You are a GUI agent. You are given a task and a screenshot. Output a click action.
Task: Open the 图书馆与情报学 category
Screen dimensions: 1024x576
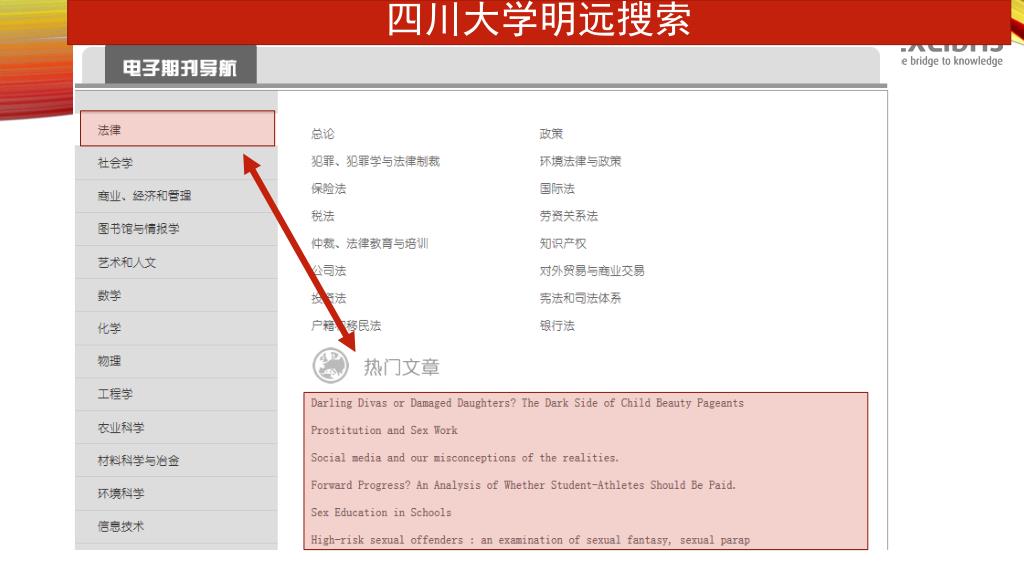tap(176, 229)
